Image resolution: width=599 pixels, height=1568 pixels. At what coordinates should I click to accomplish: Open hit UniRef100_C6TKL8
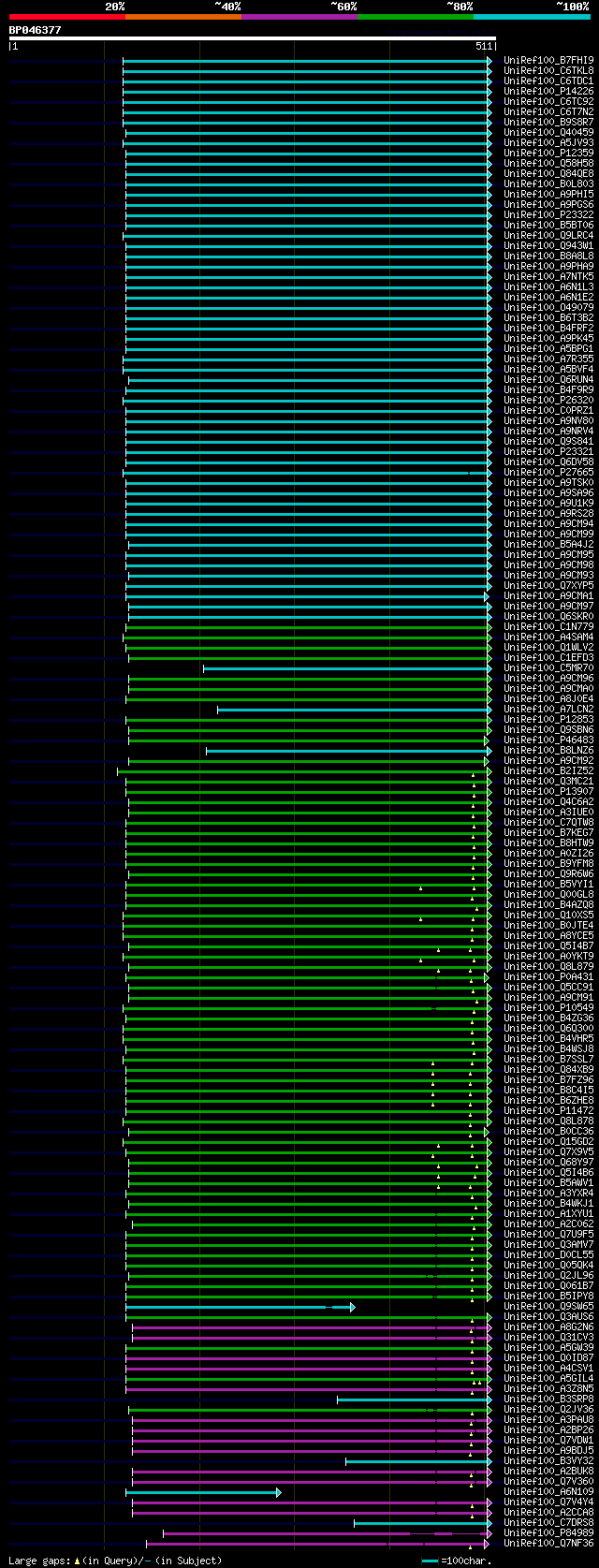click(x=548, y=70)
